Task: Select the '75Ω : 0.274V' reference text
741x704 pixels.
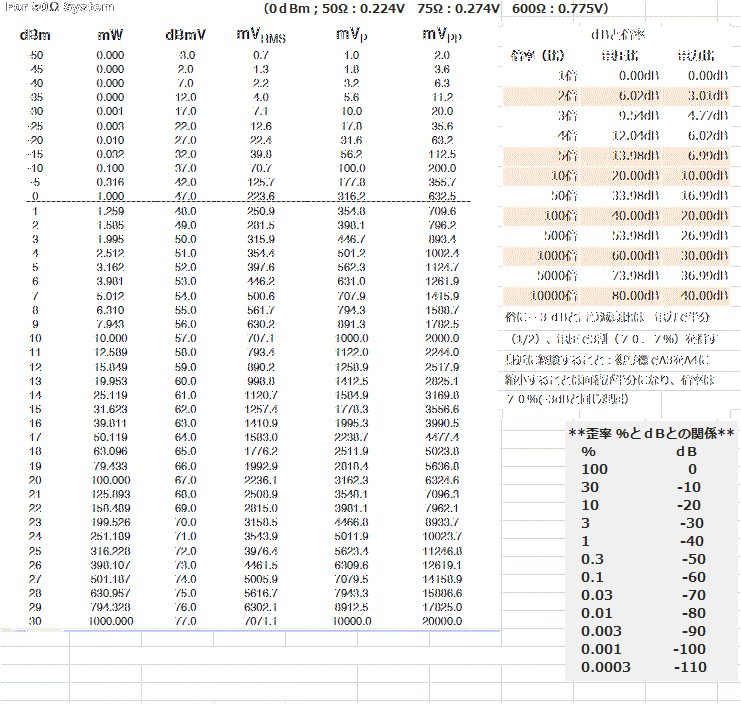Action: tap(458, 9)
